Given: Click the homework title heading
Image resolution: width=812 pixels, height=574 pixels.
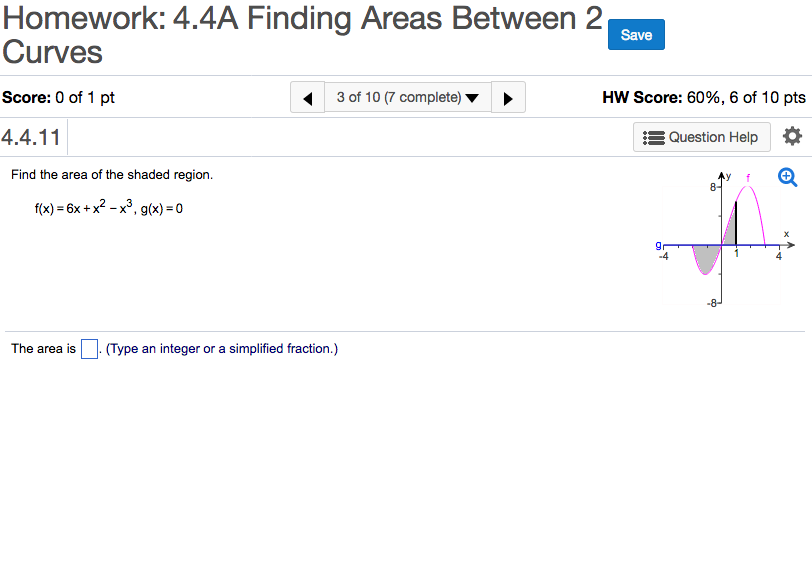Looking at the screenshot, I should [302, 35].
